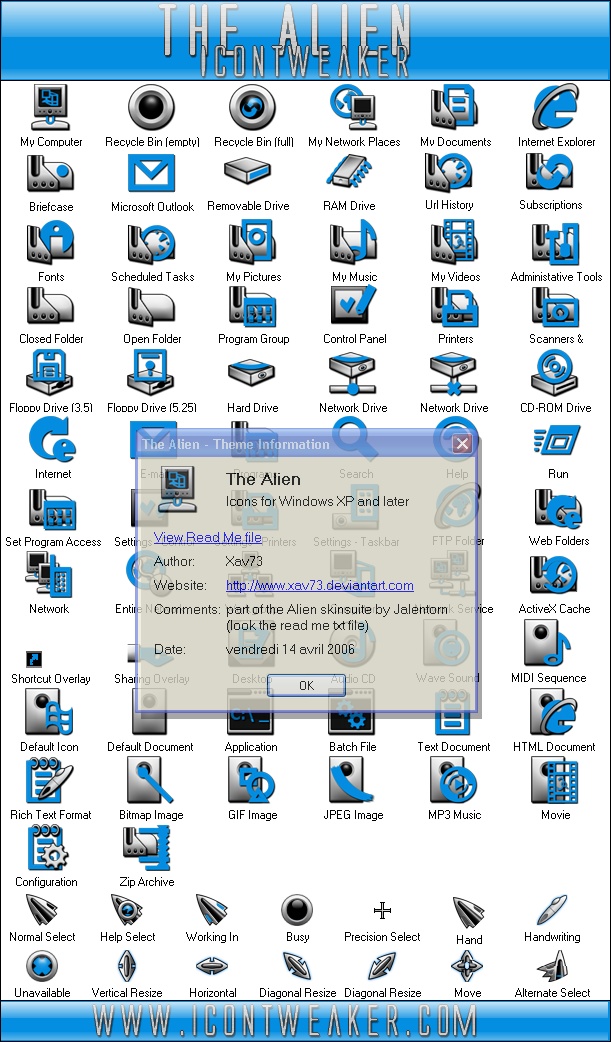
Task: Select the MIDI Sequence icon
Action: pyautogui.click(x=548, y=643)
